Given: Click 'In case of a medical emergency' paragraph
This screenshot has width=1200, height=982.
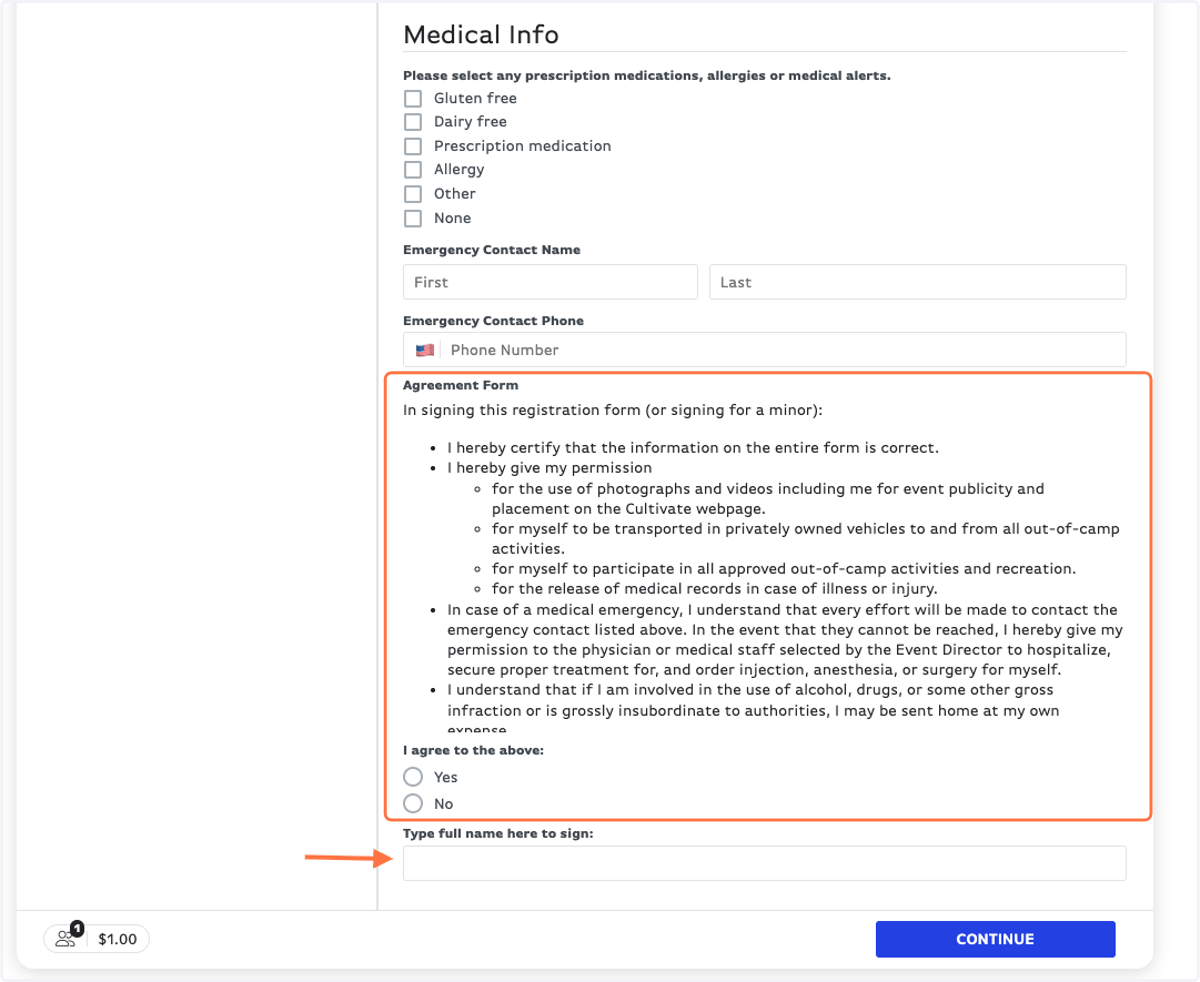Looking at the screenshot, I should pyautogui.click(x=785, y=640).
